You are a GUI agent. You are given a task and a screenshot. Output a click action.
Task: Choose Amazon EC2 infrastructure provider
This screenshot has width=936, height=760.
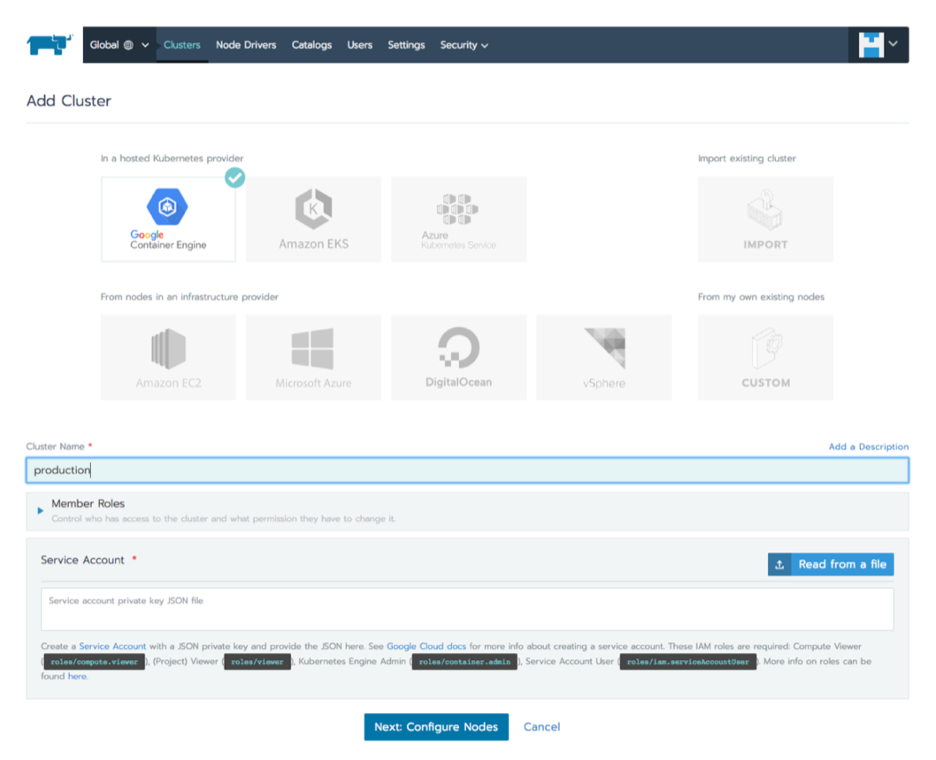coord(168,357)
